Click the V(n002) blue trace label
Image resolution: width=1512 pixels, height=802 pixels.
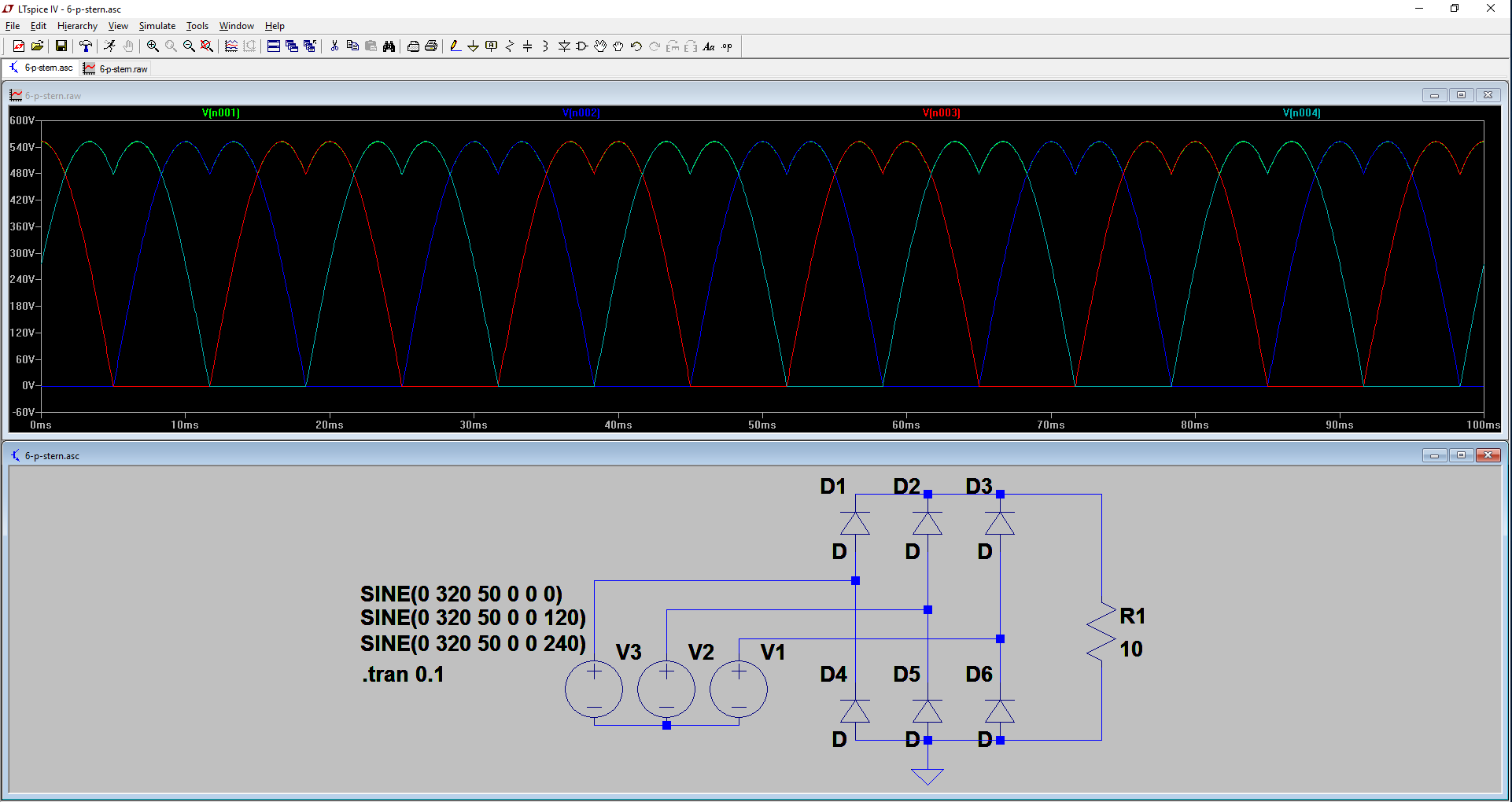pyautogui.click(x=581, y=112)
